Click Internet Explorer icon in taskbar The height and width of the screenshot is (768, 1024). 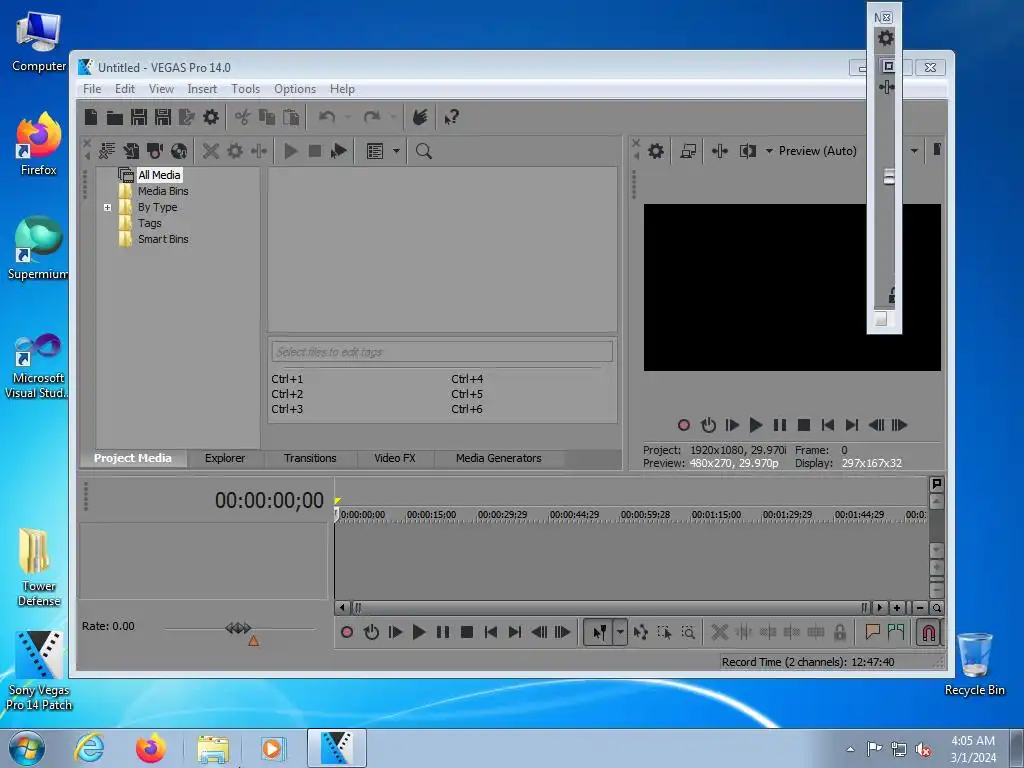[89, 748]
